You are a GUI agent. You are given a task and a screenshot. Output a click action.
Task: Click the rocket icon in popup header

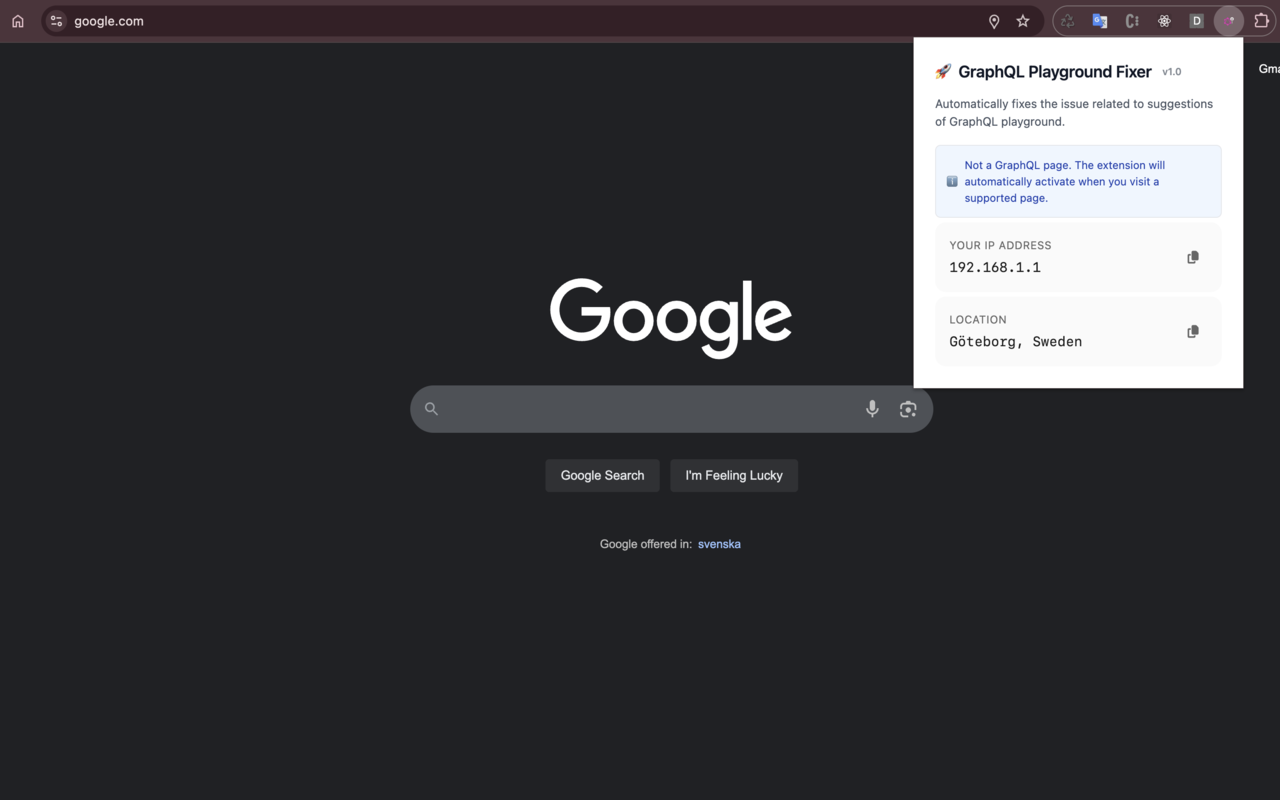coord(943,72)
